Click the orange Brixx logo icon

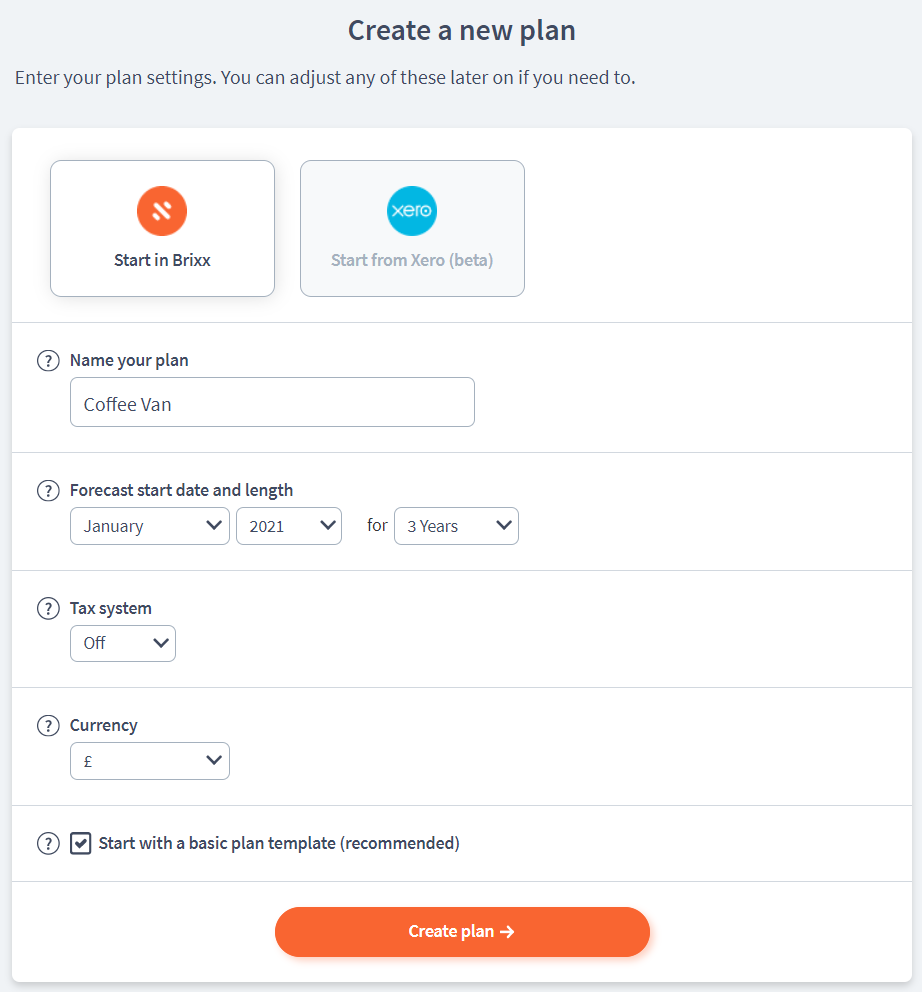(162, 211)
